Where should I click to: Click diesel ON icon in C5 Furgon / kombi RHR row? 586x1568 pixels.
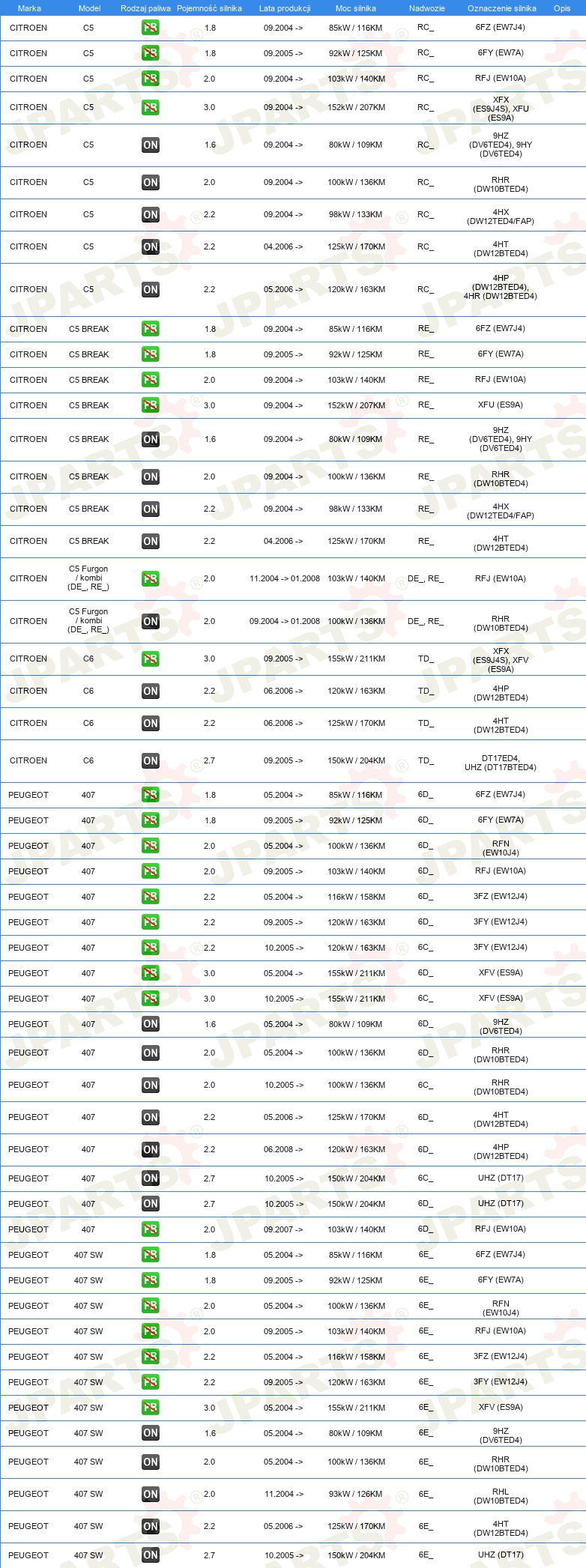pyautogui.click(x=151, y=621)
